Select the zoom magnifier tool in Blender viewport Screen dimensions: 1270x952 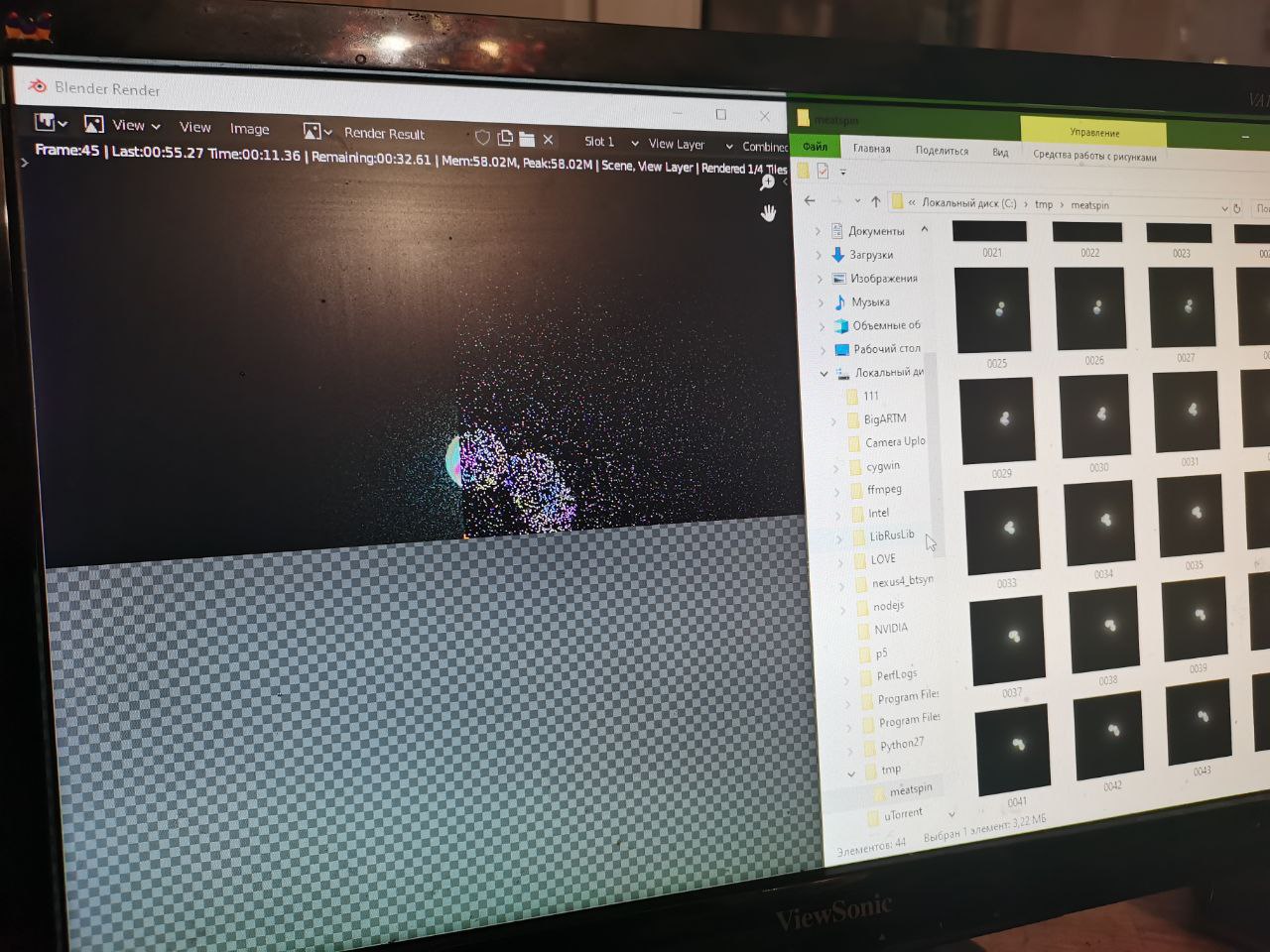coord(767,182)
